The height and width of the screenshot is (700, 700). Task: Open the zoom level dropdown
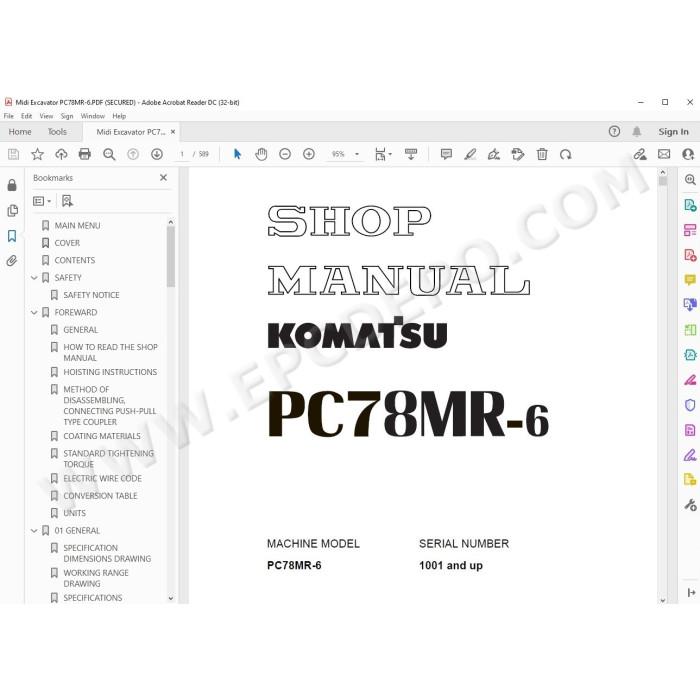357,154
